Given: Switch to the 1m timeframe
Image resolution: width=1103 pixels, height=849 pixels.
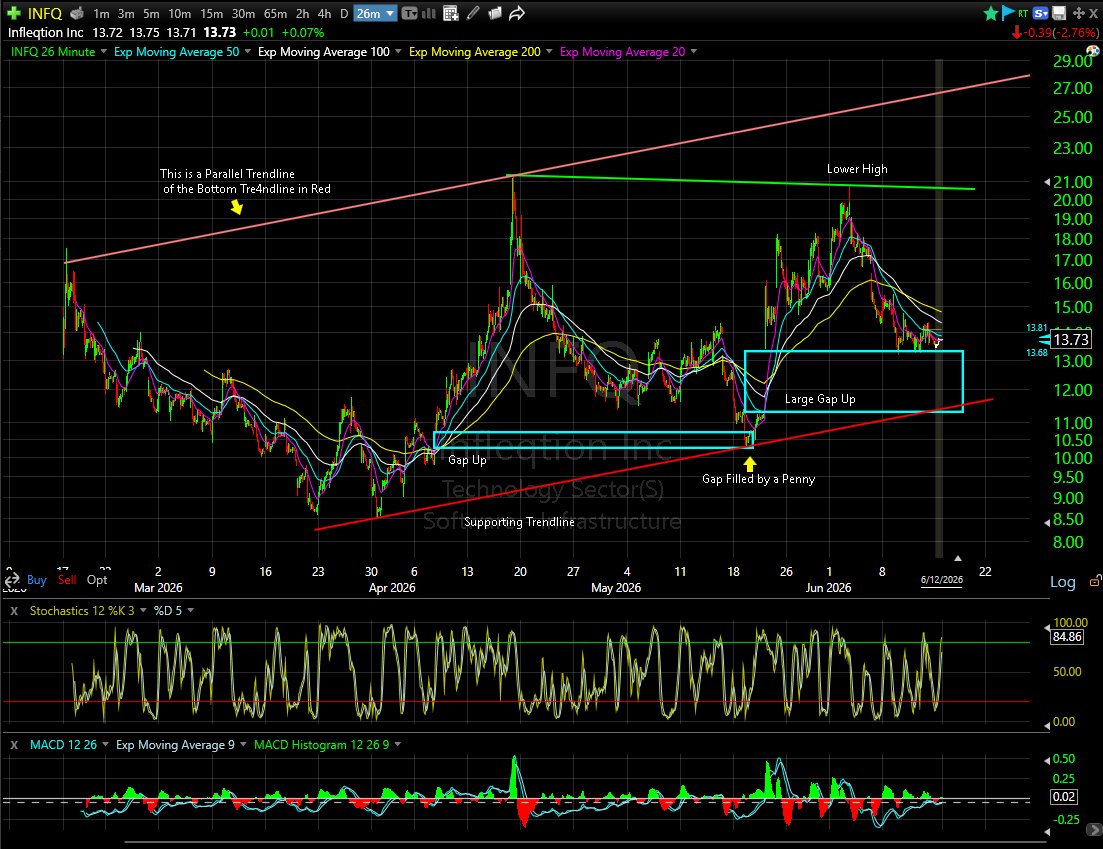Looking at the screenshot, I should pyautogui.click(x=101, y=13).
